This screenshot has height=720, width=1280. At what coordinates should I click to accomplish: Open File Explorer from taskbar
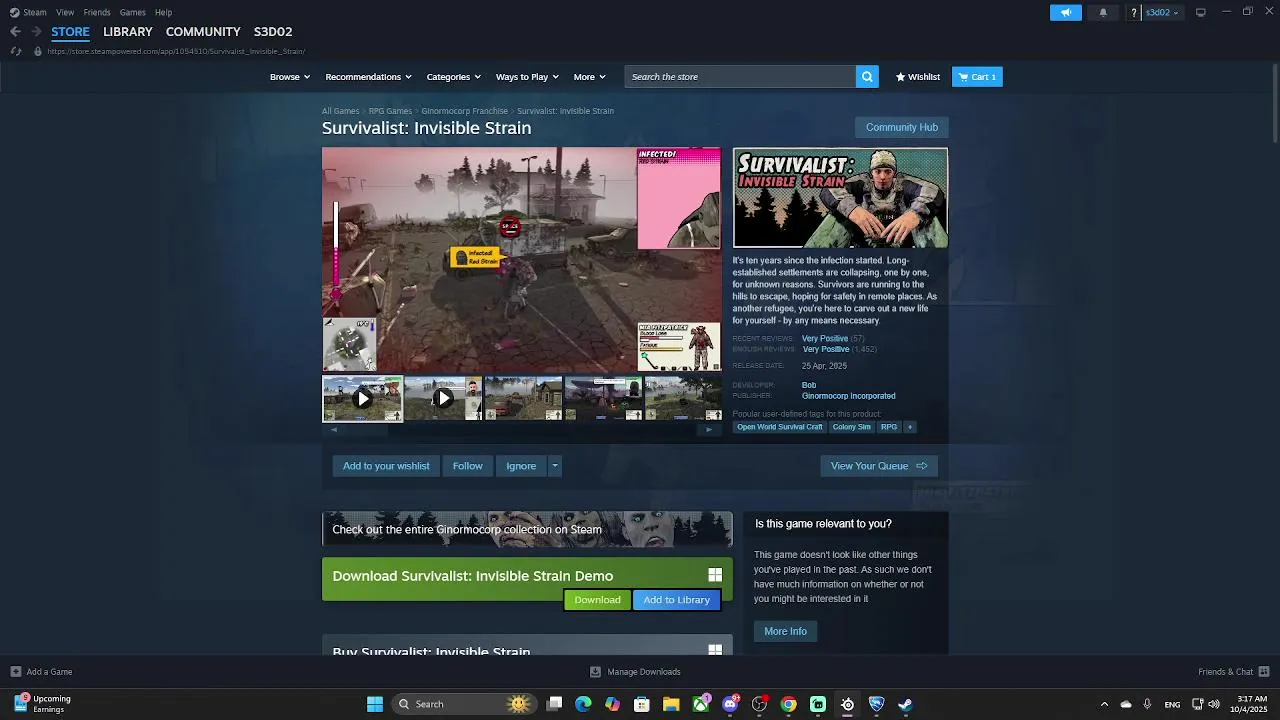coord(671,704)
